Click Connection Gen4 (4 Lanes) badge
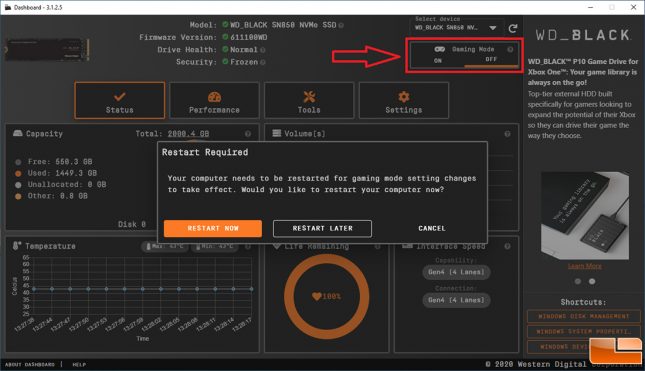Viewport: 645px width, 371px height. coord(456,300)
